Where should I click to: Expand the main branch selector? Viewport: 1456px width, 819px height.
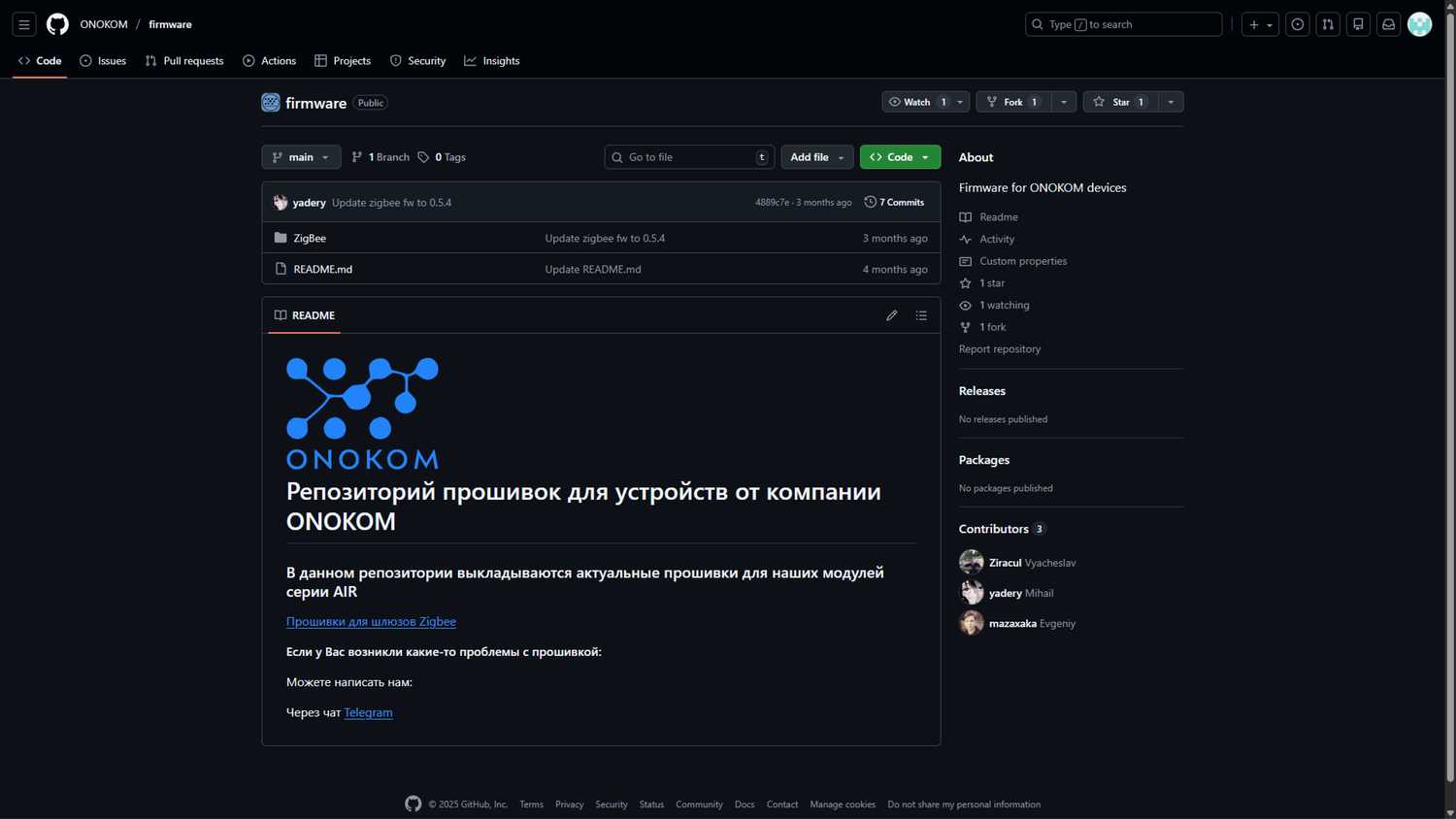(x=301, y=157)
